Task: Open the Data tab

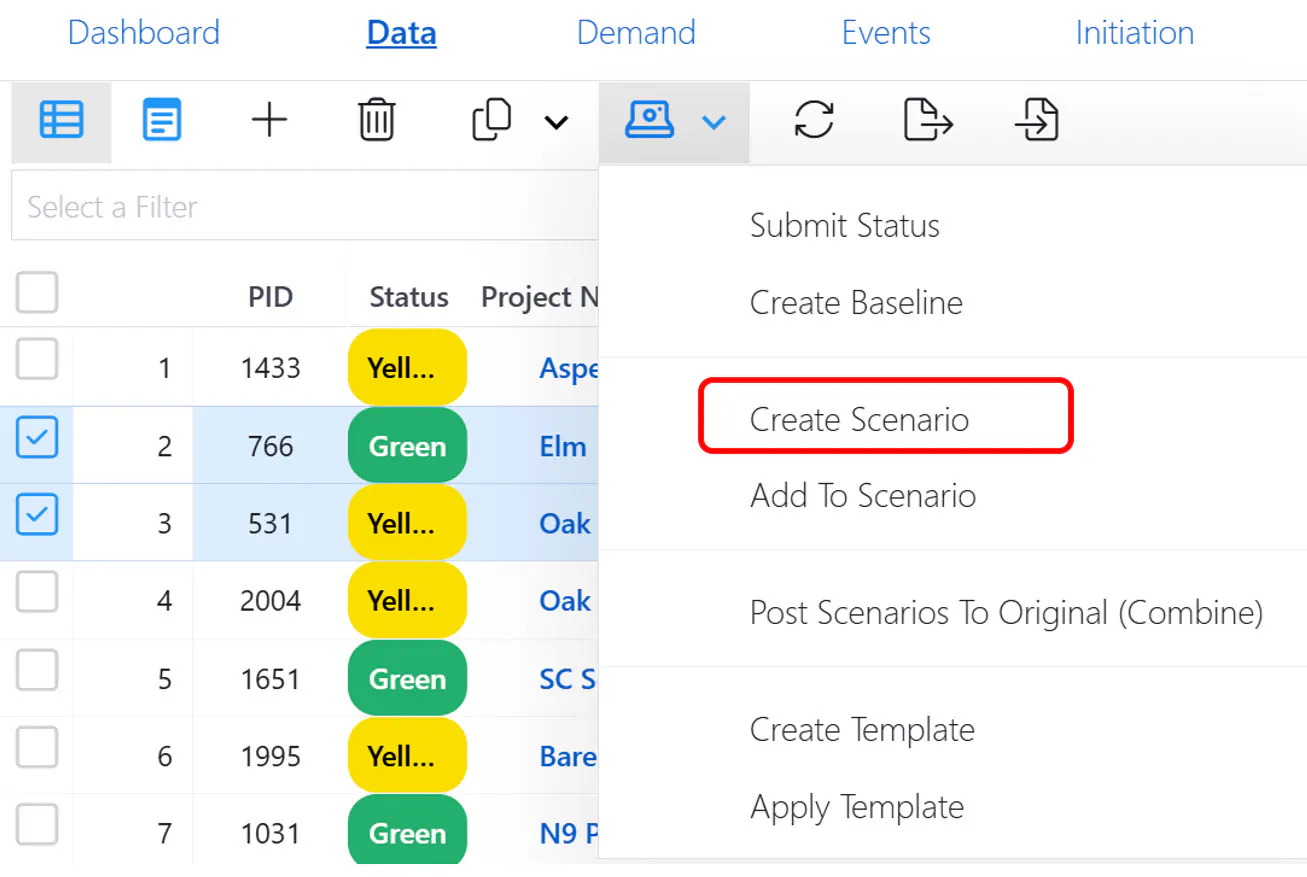Action: (x=401, y=33)
